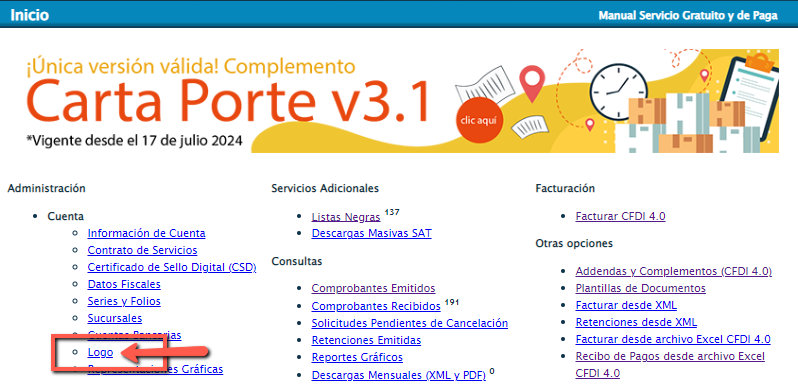
Task: Open the Inicio header item
Action: pos(30,15)
